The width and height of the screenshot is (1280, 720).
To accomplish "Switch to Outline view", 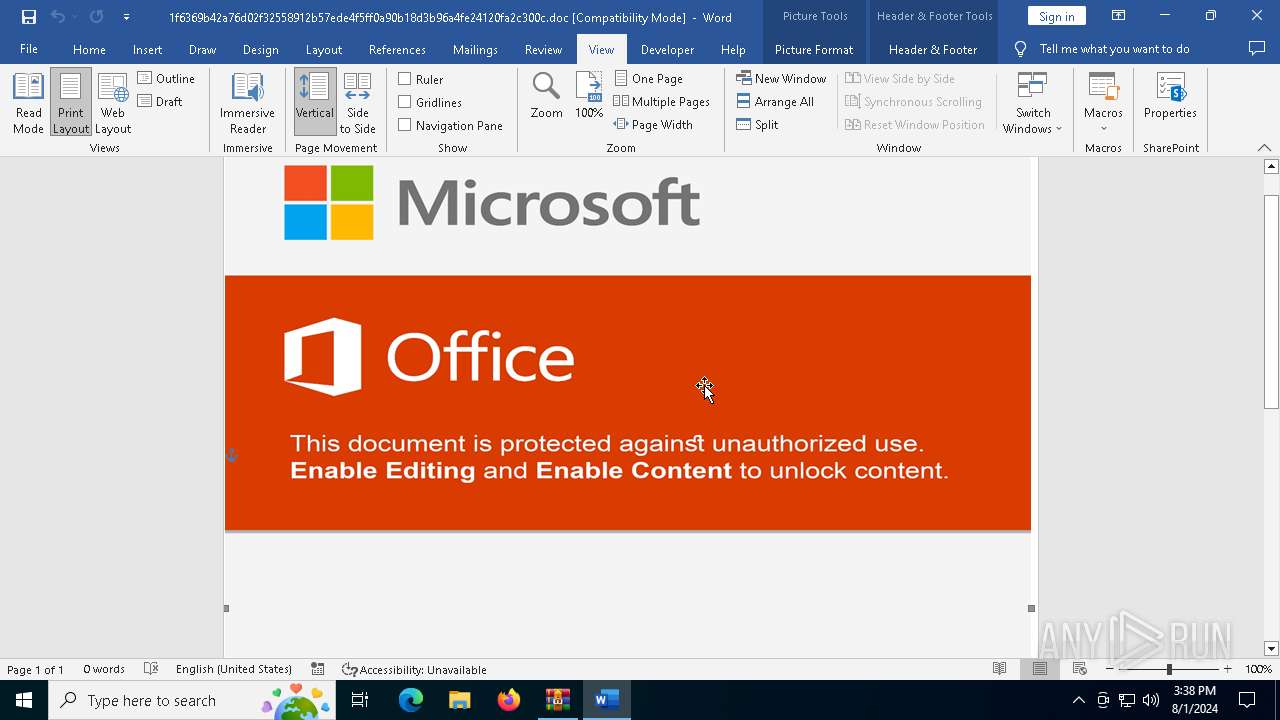I will tap(166, 78).
